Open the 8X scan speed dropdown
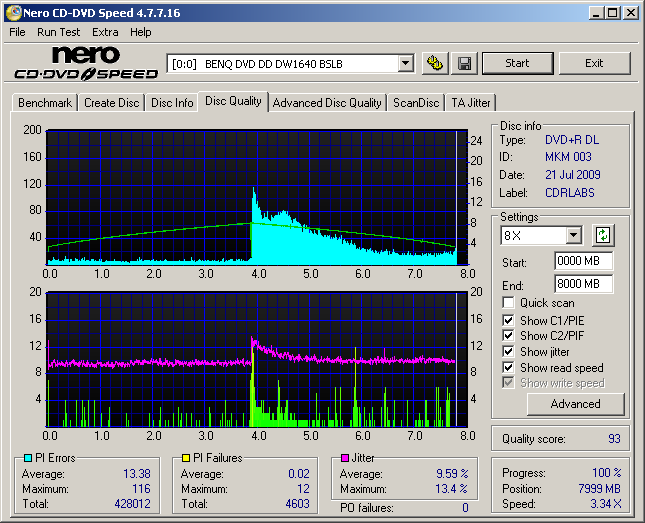Image resolution: width=645 pixels, height=523 pixels. tap(573, 235)
